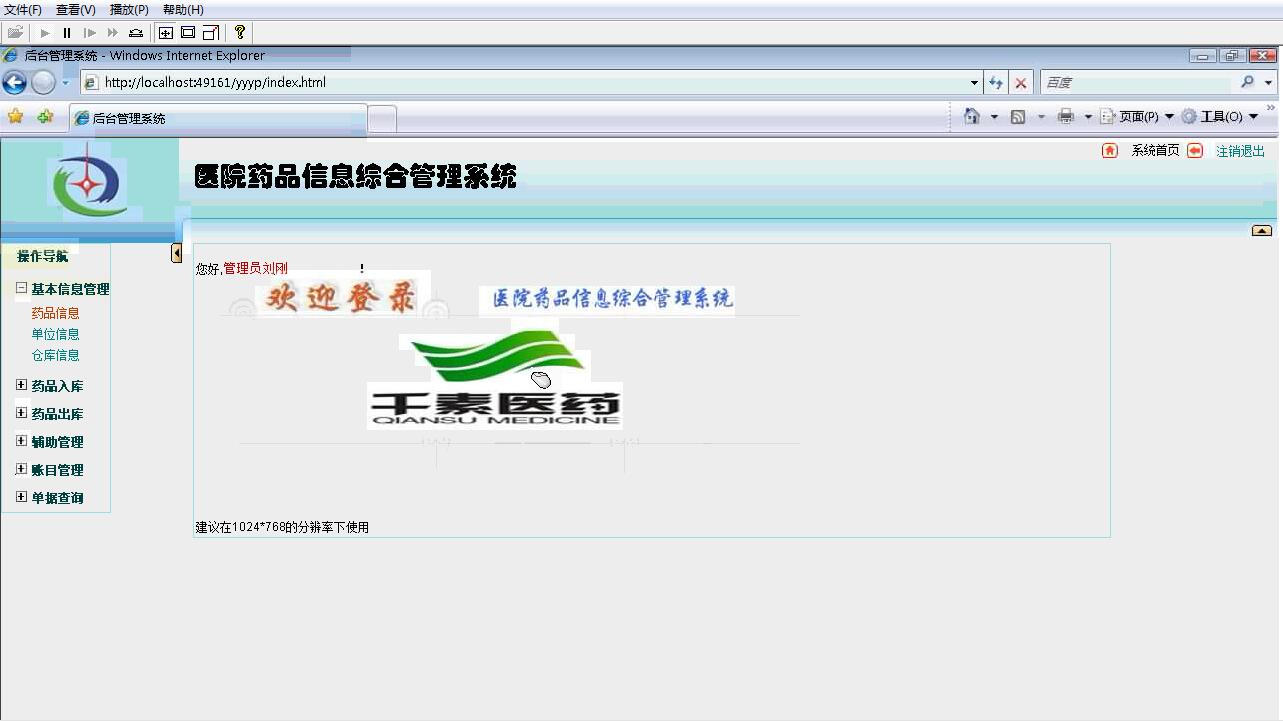
Task: Click the 管理员刘刚 greeting text
Action: pos(255,268)
